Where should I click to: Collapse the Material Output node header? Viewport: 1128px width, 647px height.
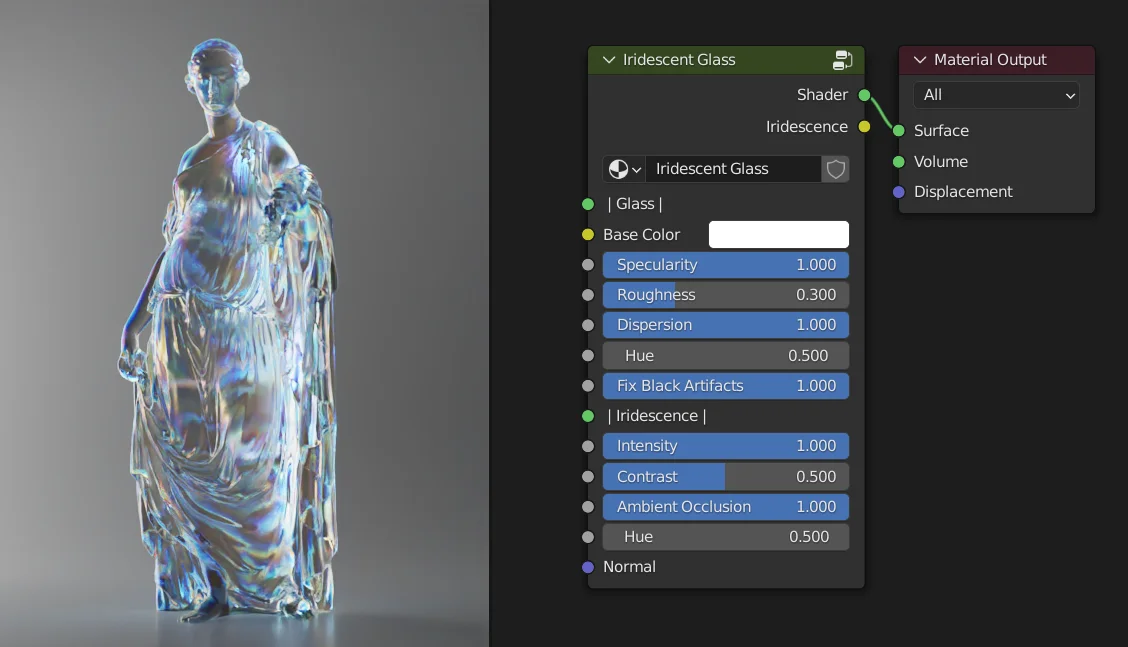point(919,60)
